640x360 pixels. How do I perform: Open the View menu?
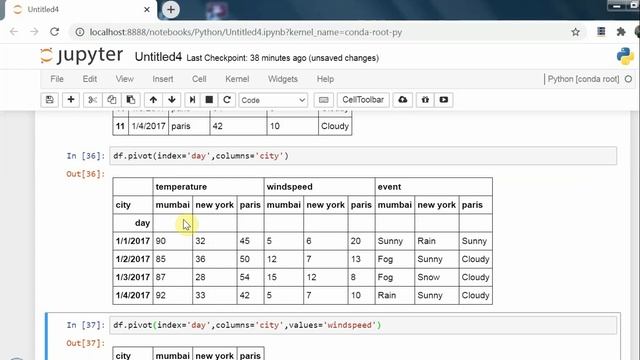pos(124,79)
